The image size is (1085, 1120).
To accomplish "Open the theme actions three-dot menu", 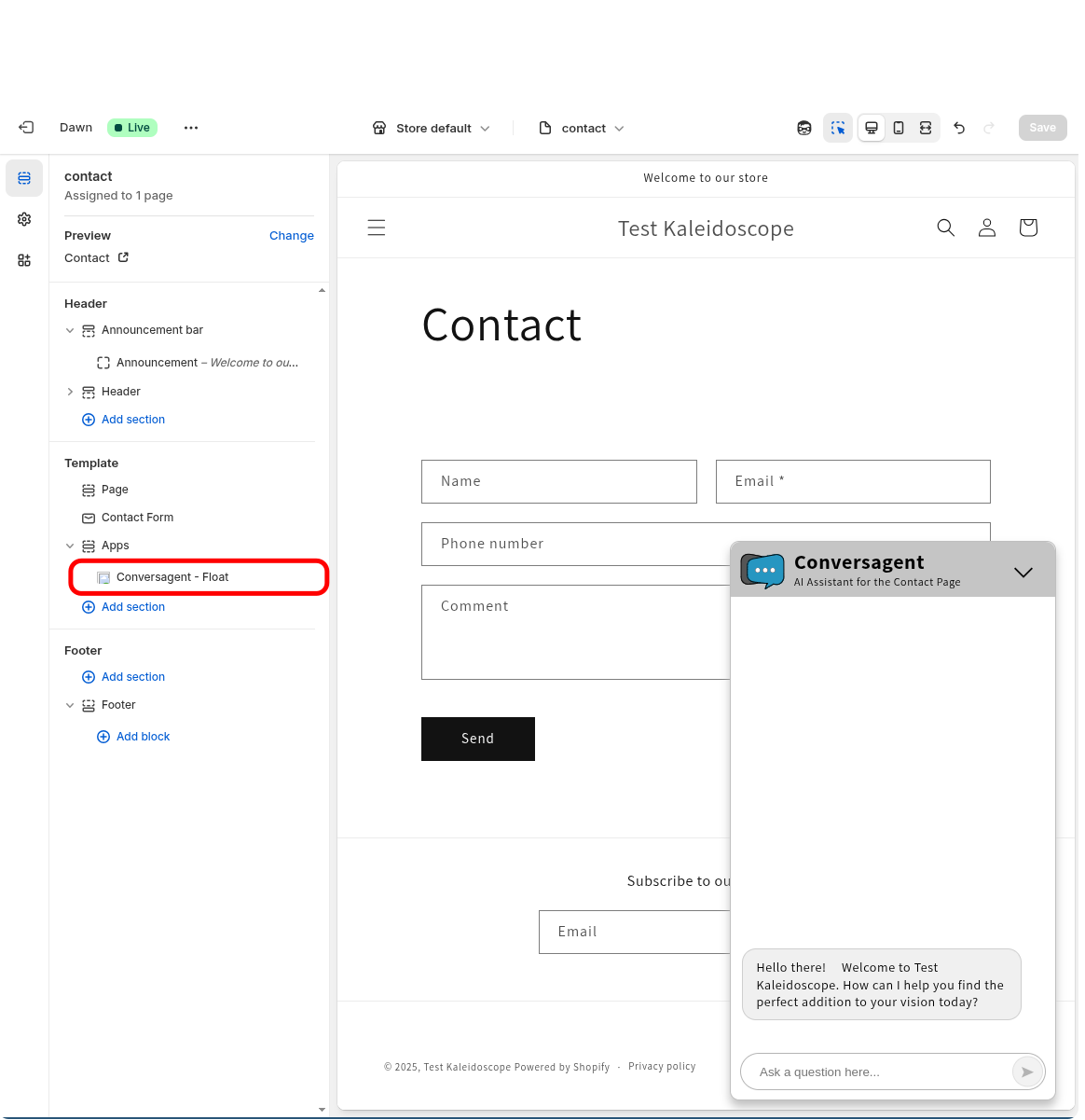I will [x=191, y=128].
